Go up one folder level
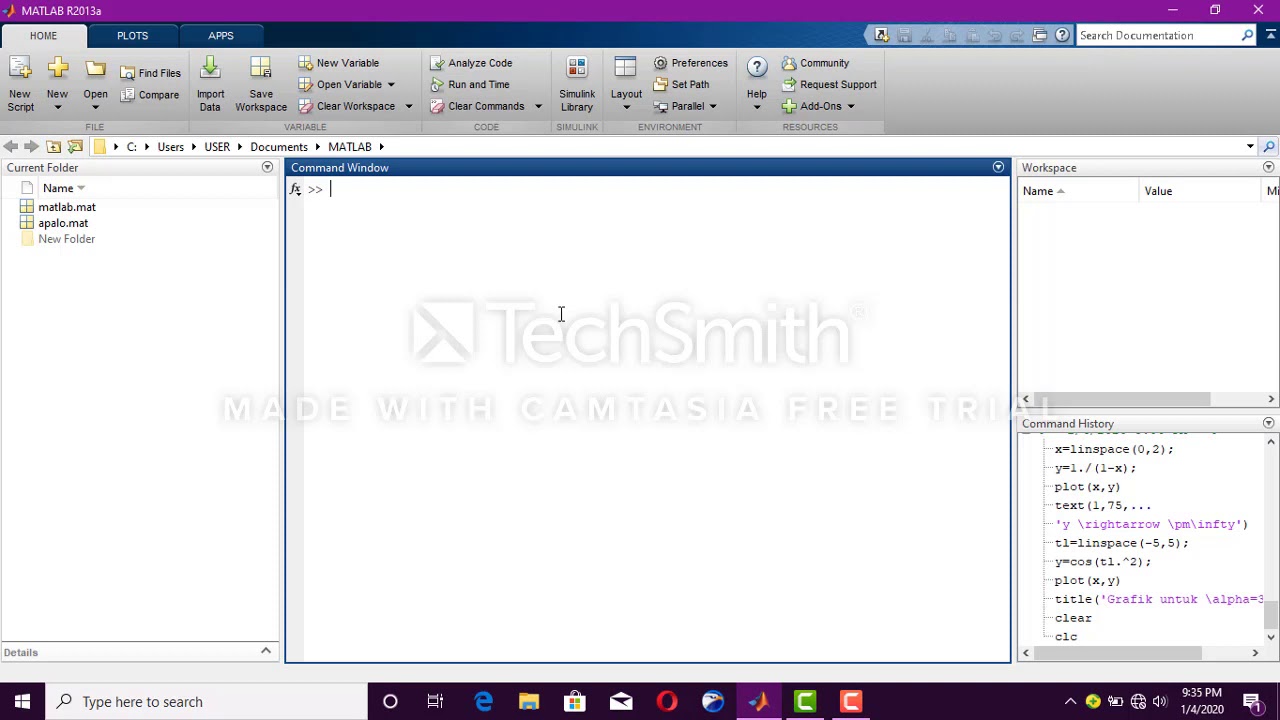 [x=53, y=147]
